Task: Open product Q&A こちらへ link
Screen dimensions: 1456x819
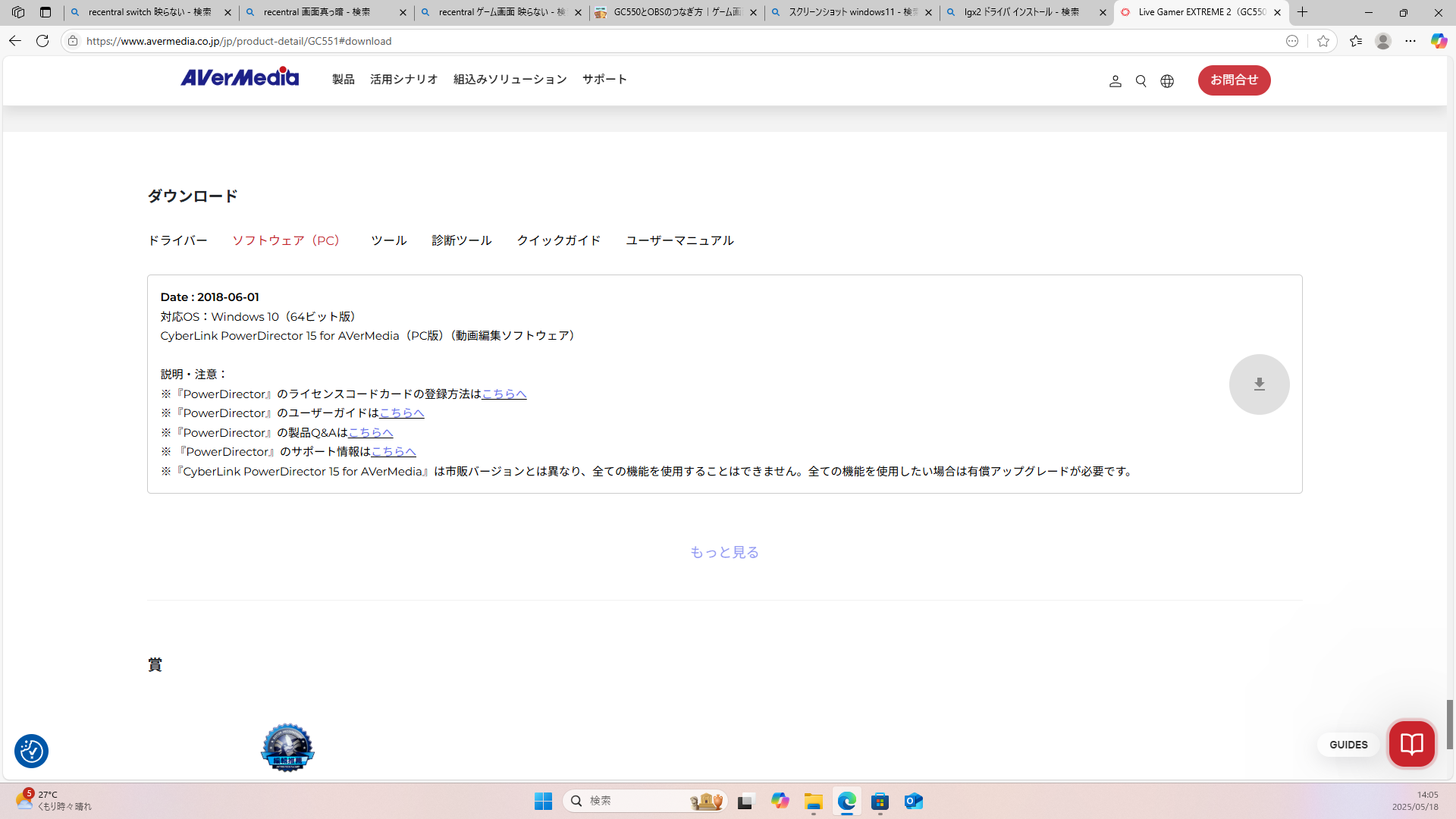Action: click(x=370, y=432)
